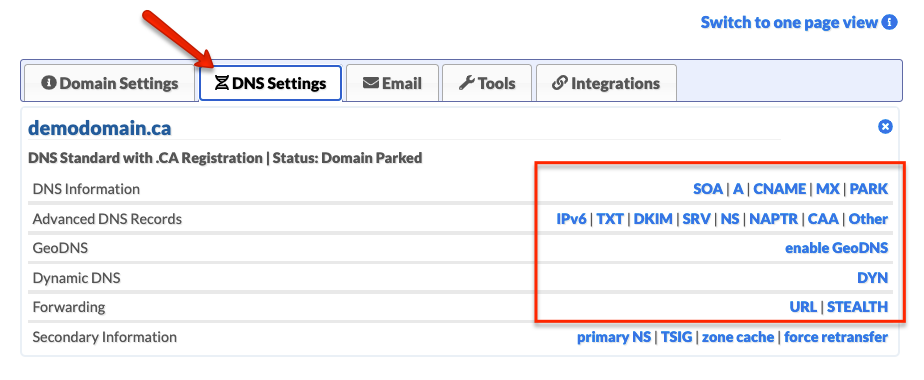924x380 pixels.
Task: Open the Domain Settings tab
Action: click(110, 83)
